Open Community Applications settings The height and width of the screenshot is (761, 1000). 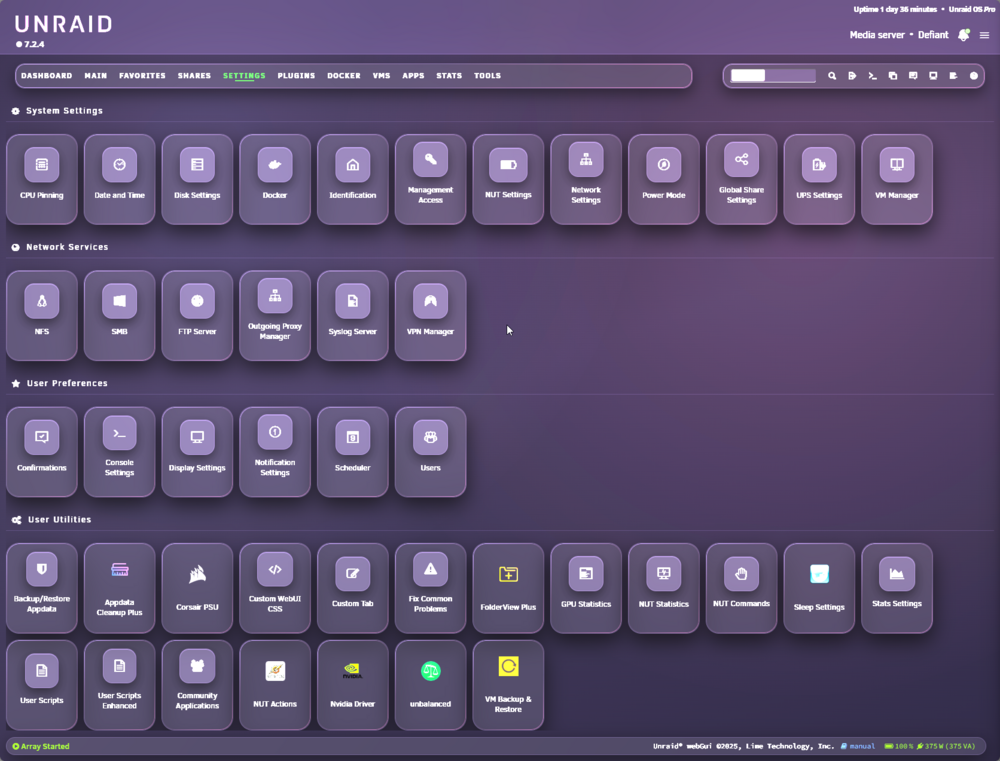pos(197,685)
